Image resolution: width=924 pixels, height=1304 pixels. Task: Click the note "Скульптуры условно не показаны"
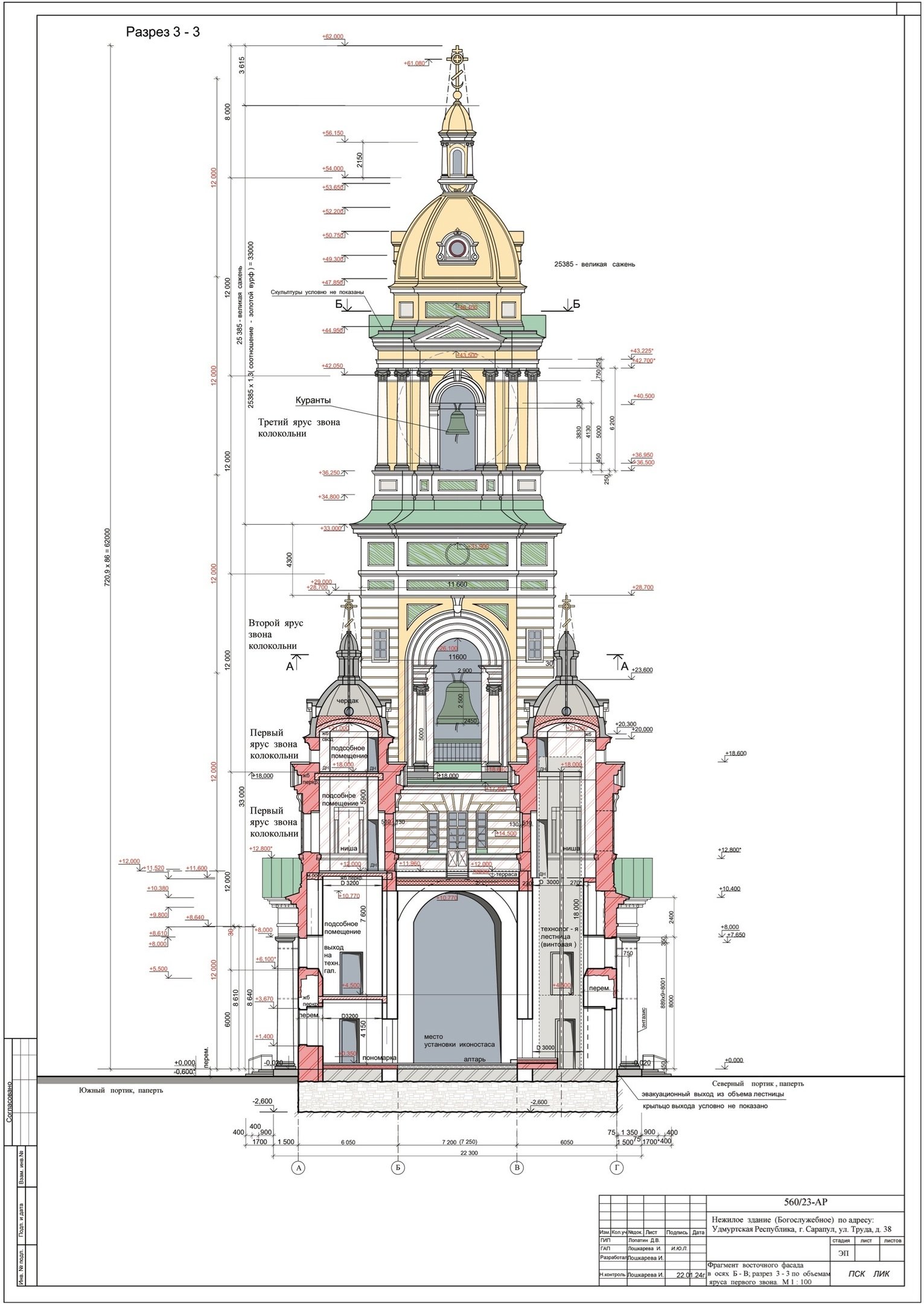pos(317,292)
